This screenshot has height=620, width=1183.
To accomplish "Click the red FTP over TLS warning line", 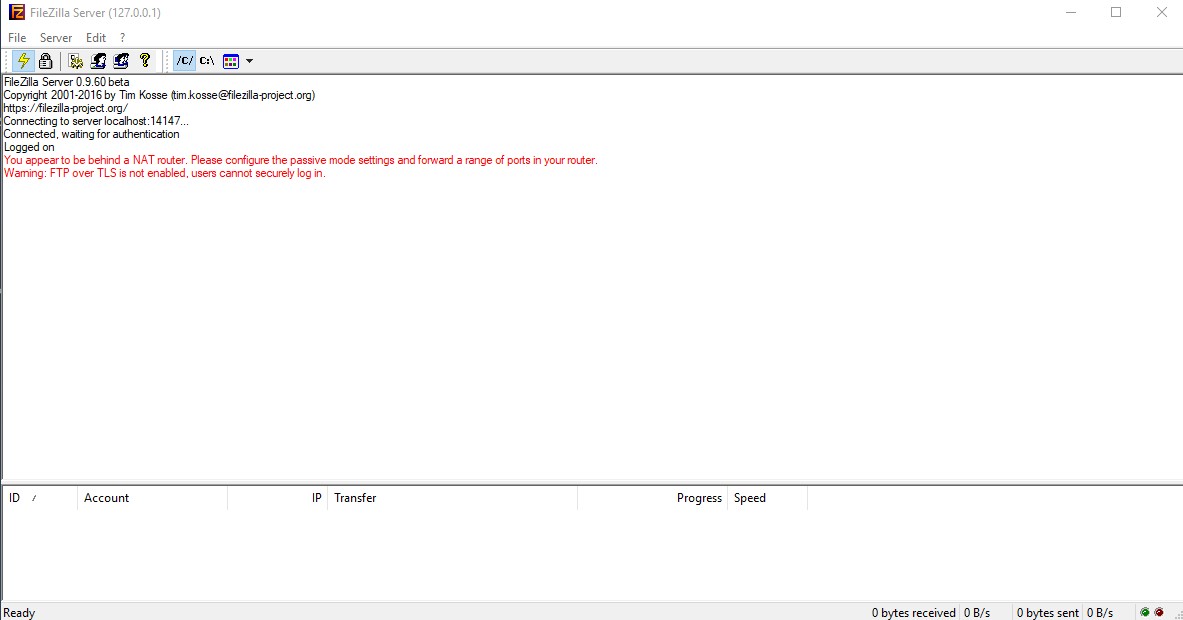I will click(x=164, y=173).
